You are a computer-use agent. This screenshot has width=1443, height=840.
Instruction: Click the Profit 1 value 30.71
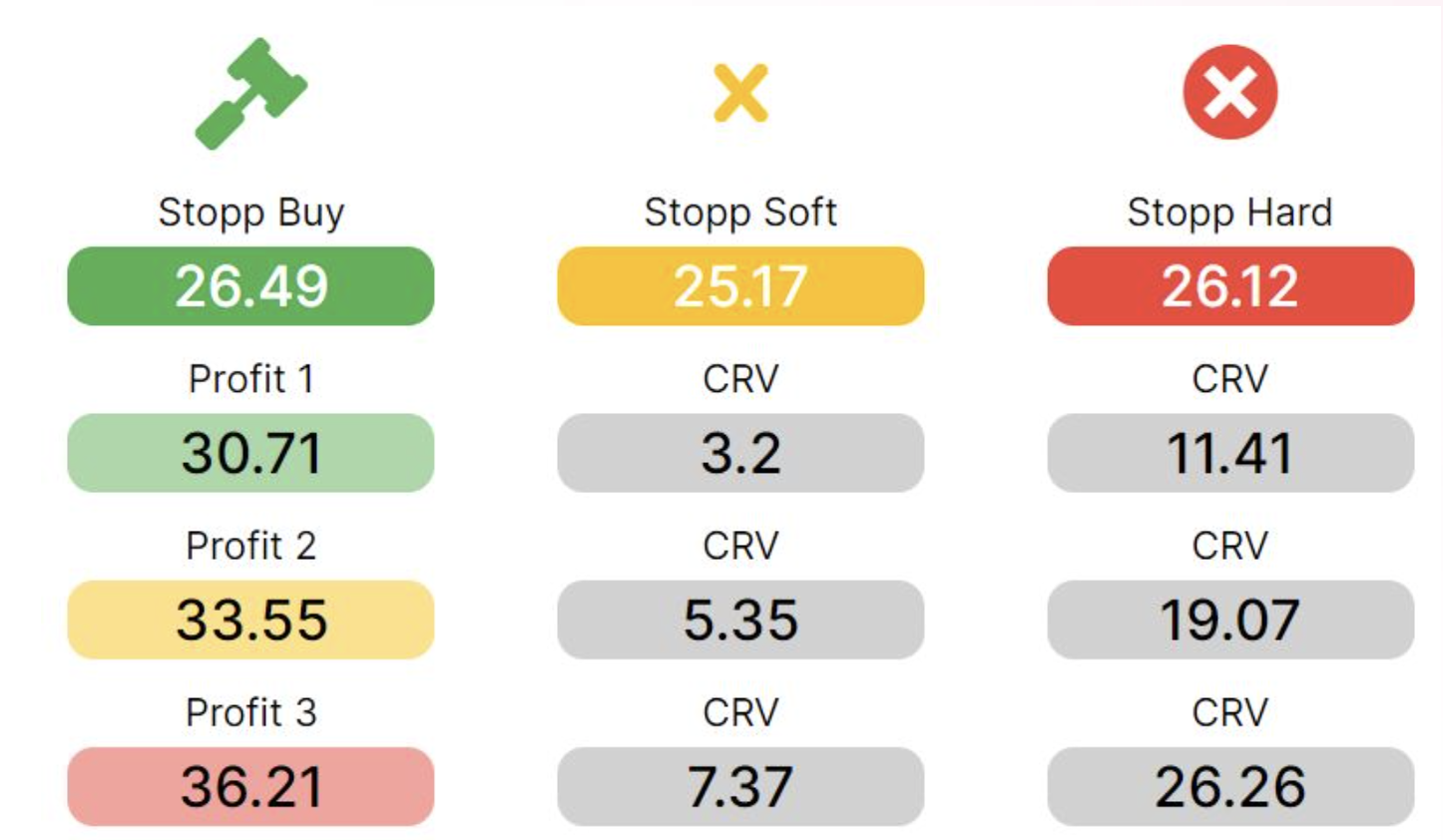pos(250,453)
